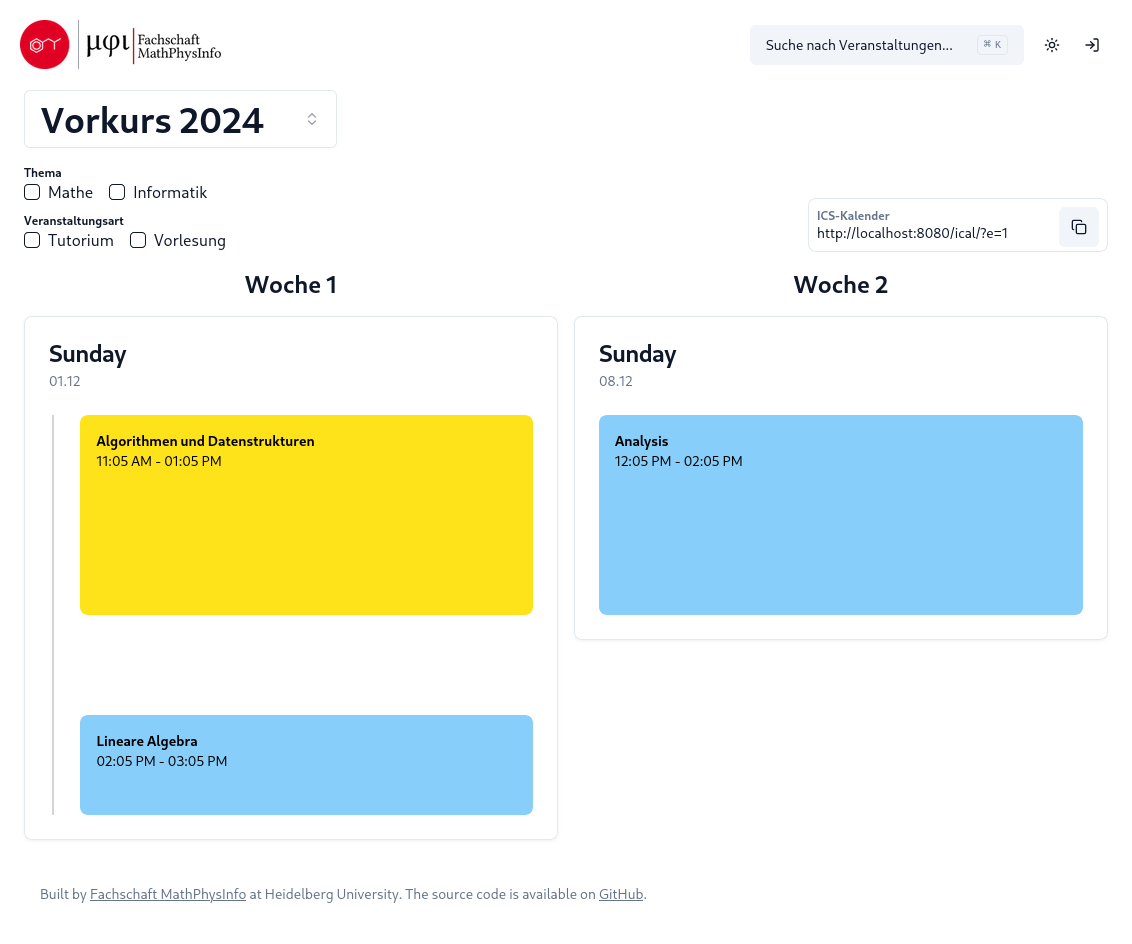Select the Lineare Algebra event card
This screenshot has width=1132, height=944.
[x=306, y=765]
